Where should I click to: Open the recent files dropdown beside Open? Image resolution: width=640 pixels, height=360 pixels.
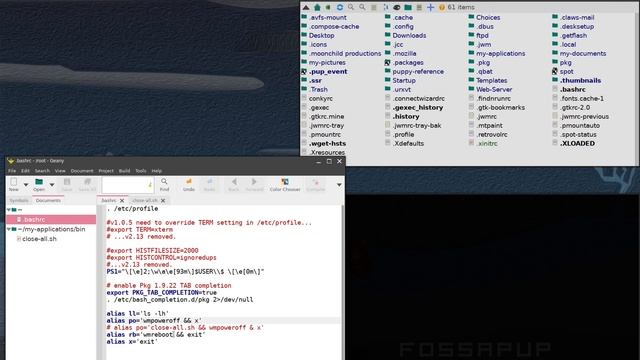(x=52, y=185)
